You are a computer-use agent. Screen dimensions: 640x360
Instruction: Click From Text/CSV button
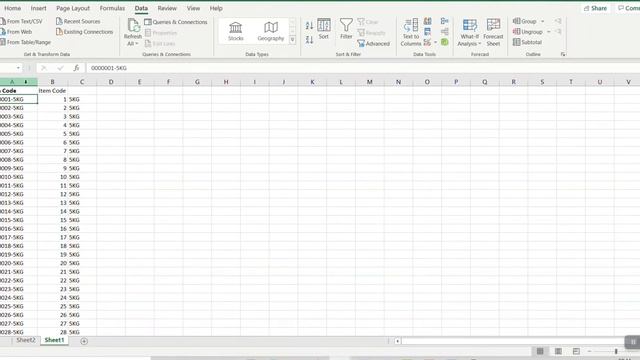click(21, 21)
